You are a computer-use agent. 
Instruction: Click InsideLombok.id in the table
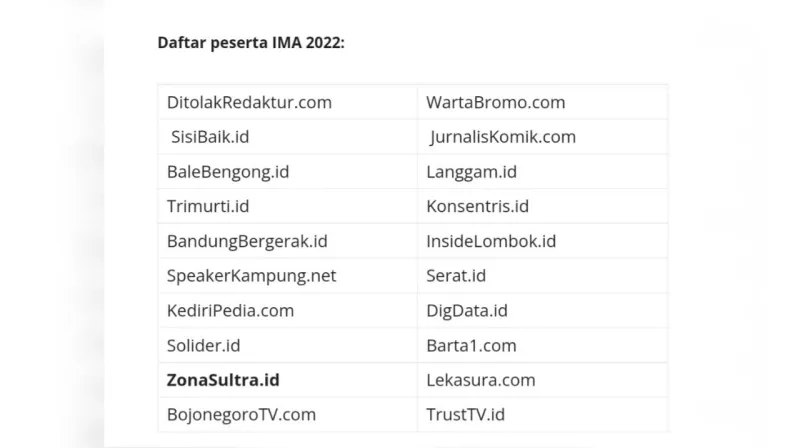(491, 241)
